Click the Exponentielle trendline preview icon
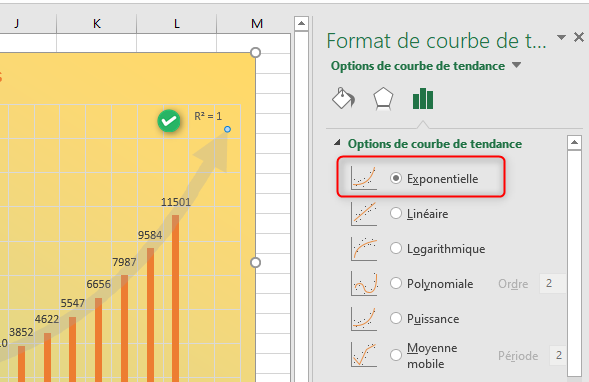 pos(364,178)
